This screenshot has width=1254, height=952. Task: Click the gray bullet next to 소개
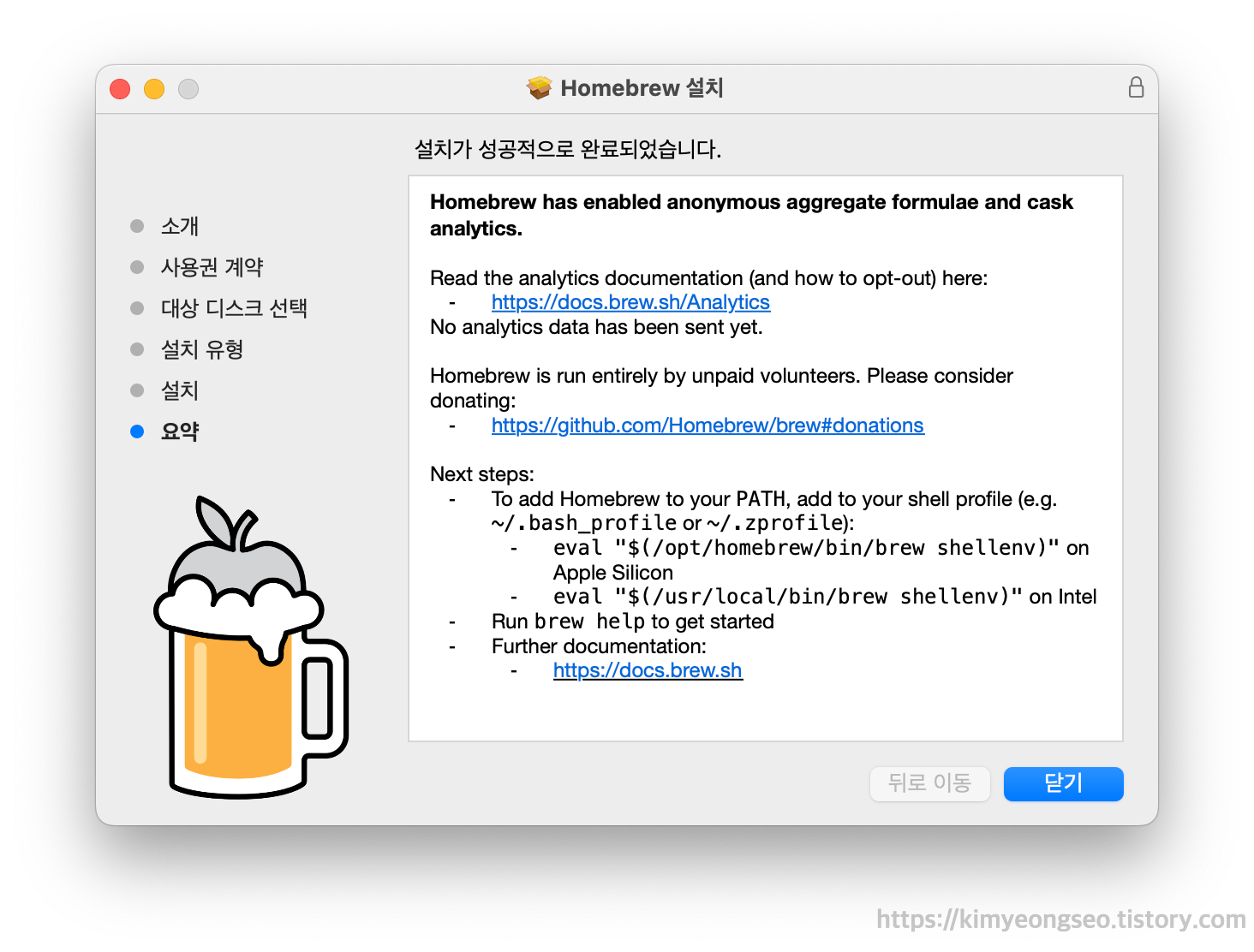[137, 226]
